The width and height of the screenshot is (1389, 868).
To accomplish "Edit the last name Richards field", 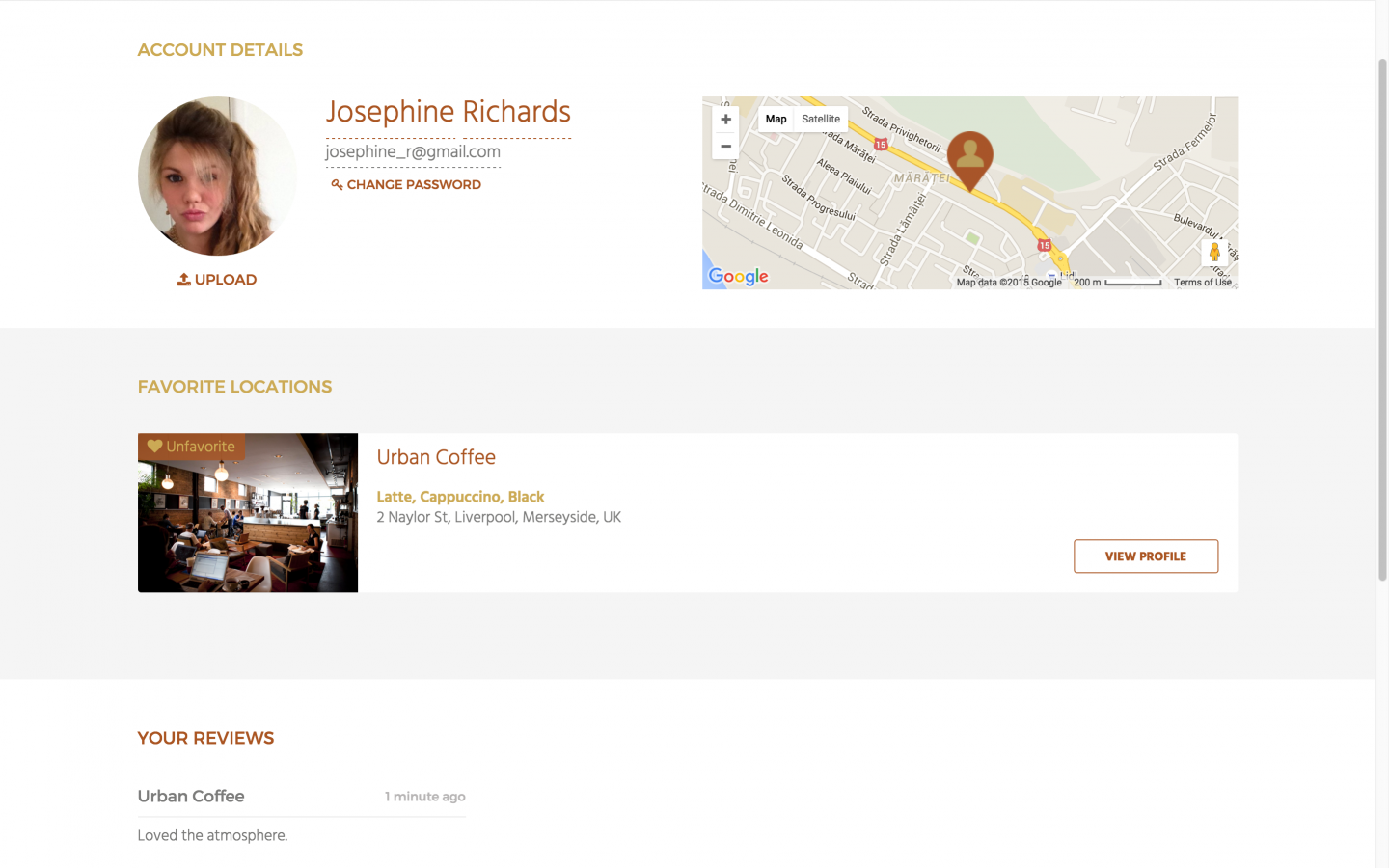I will 517,113.
